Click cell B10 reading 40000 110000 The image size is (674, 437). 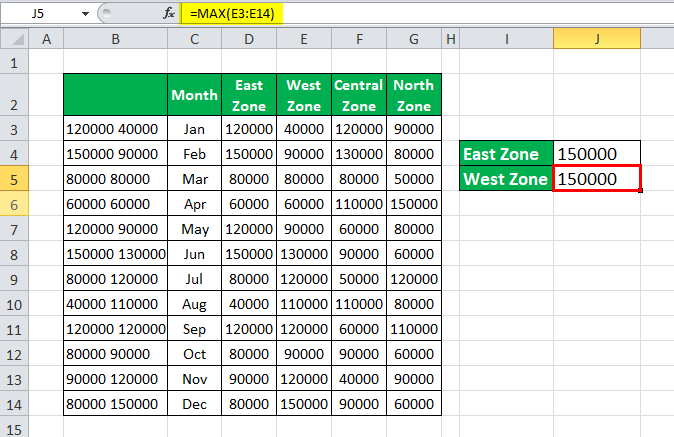coord(115,304)
